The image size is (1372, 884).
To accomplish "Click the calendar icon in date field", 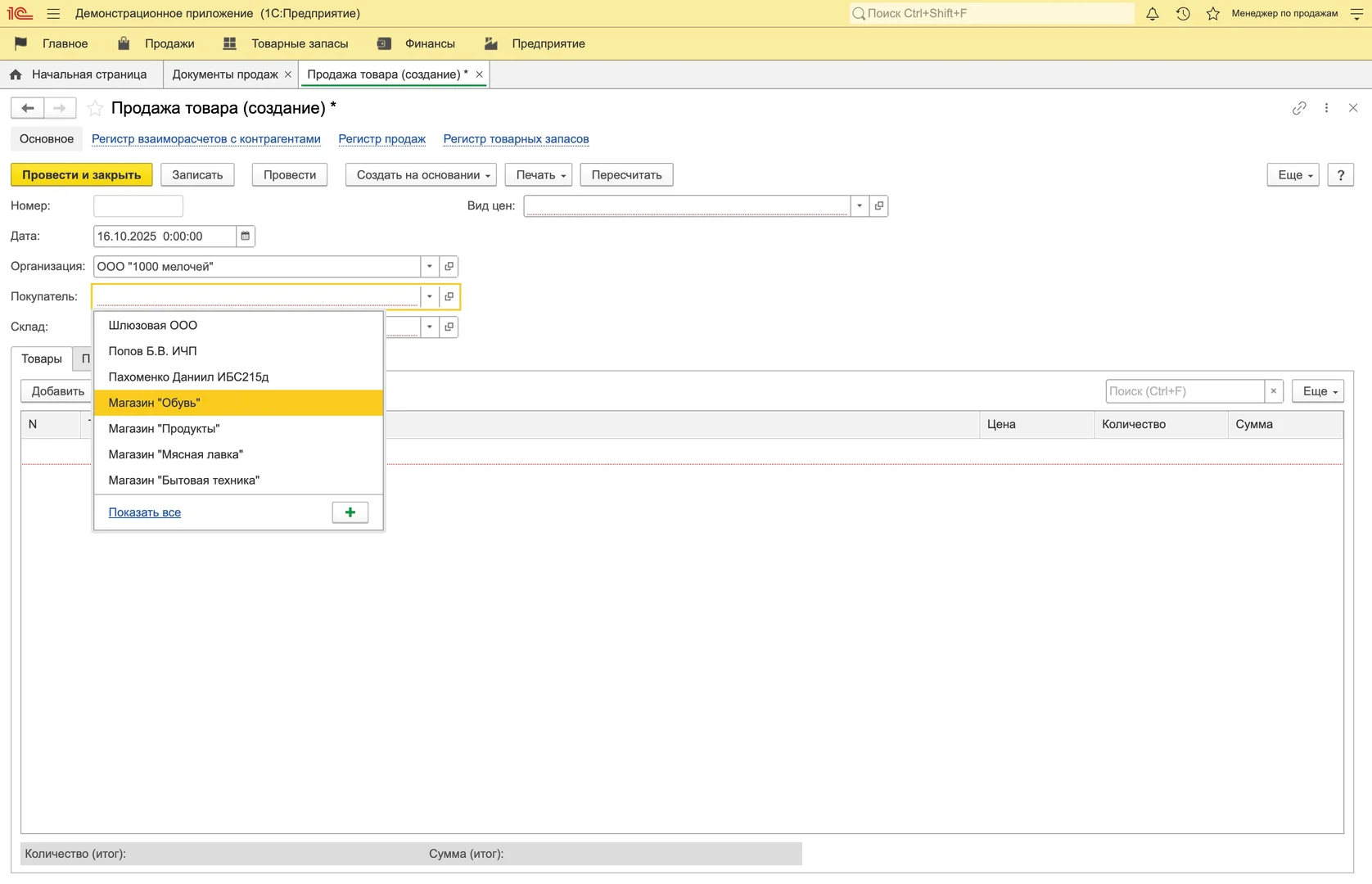I will click(245, 236).
